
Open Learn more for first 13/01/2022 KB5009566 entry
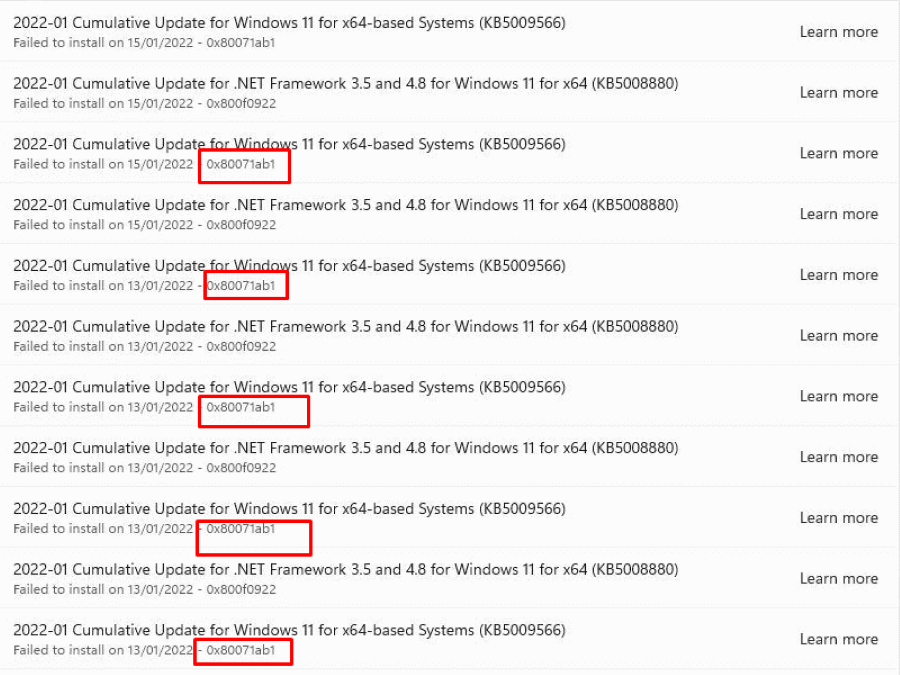(839, 276)
